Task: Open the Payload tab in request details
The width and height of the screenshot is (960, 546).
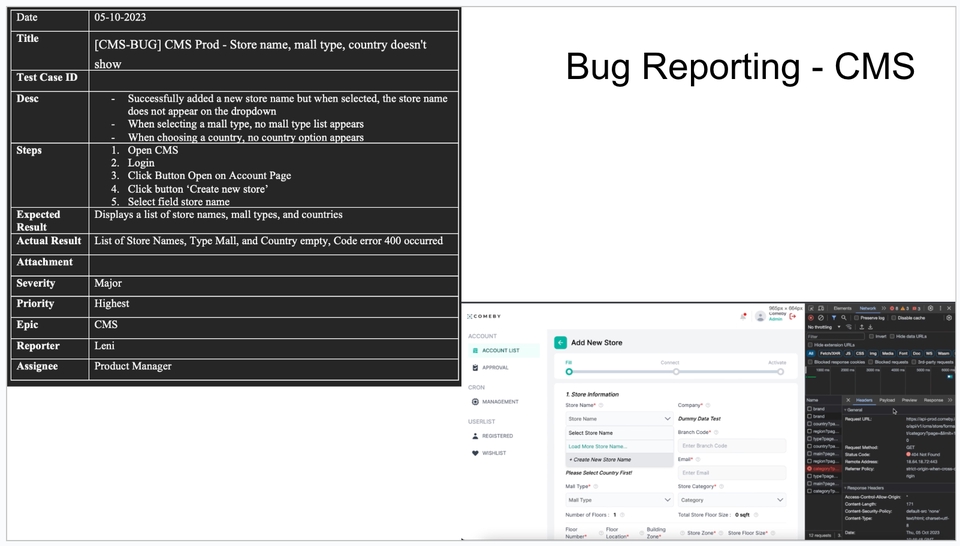Action: [887, 400]
